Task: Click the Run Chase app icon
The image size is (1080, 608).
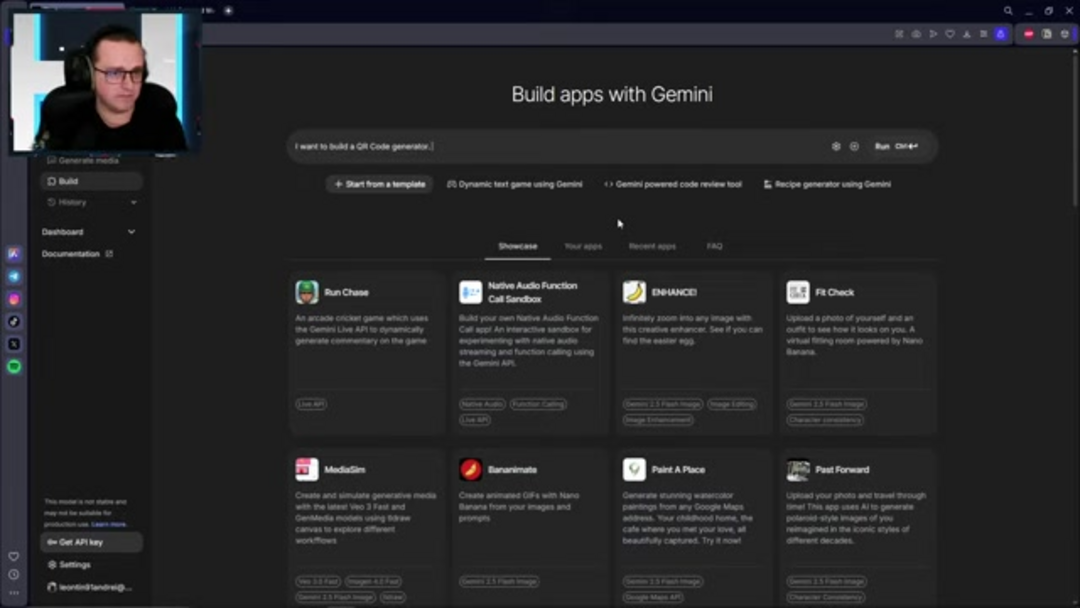Action: coord(307,292)
